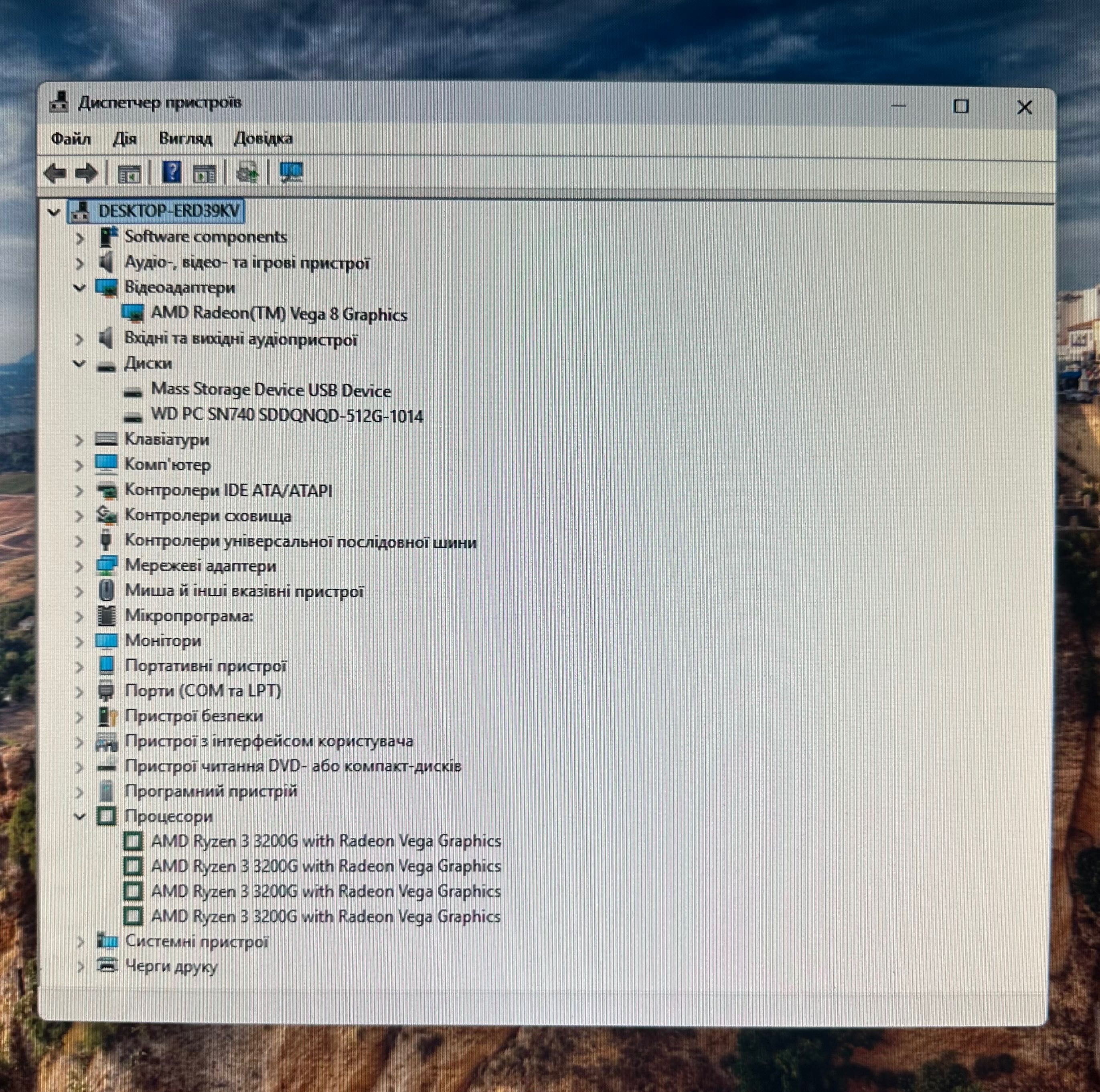The width and height of the screenshot is (1100, 1092).
Task: Select WD PC SN740 SDDQNQD-512G-1014 disk
Action: tap(287, 415)
